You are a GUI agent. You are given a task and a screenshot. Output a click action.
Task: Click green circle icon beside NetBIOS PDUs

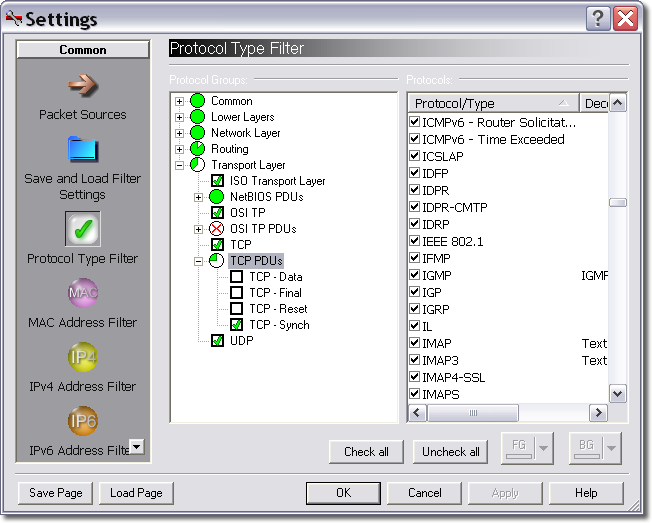click(216, 197)
